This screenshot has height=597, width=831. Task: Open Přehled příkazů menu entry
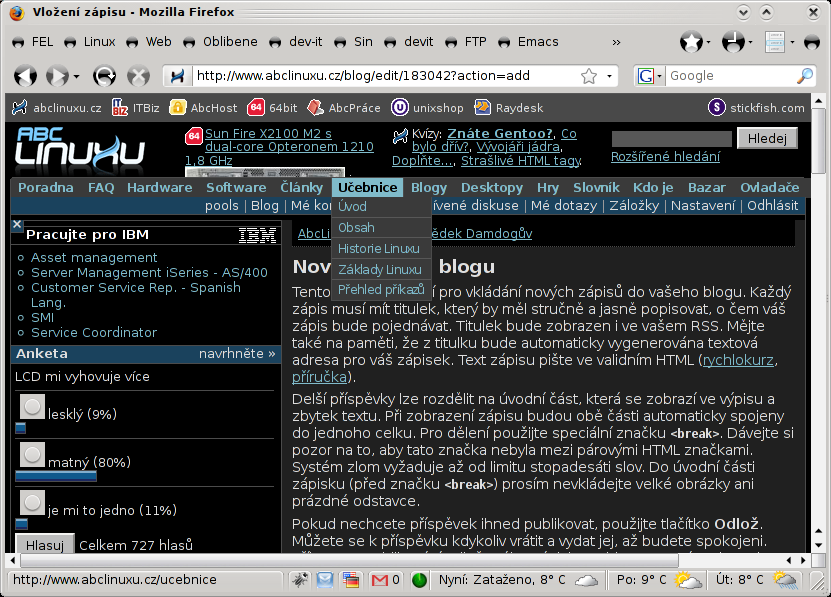click(x=382, y=289)
